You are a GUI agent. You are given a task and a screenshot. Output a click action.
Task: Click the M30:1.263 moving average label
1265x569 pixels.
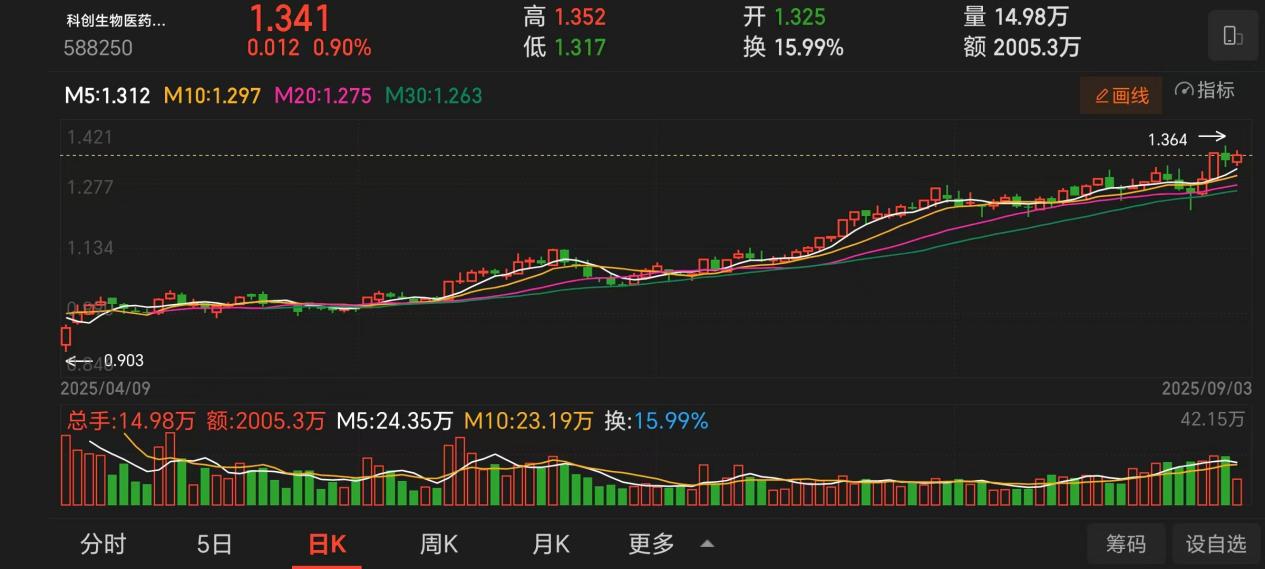tap(434, 96)
